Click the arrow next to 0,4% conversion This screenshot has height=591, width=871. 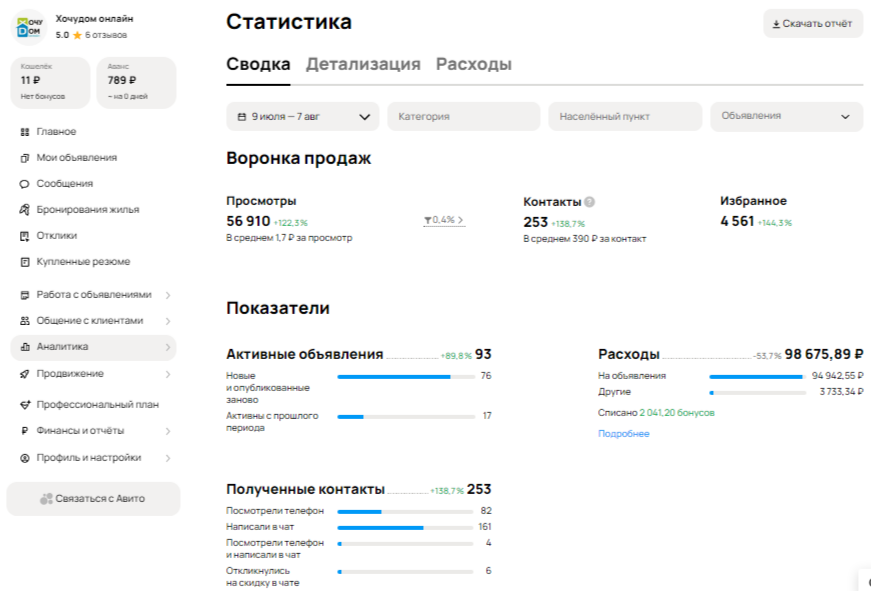coord(460,220)
